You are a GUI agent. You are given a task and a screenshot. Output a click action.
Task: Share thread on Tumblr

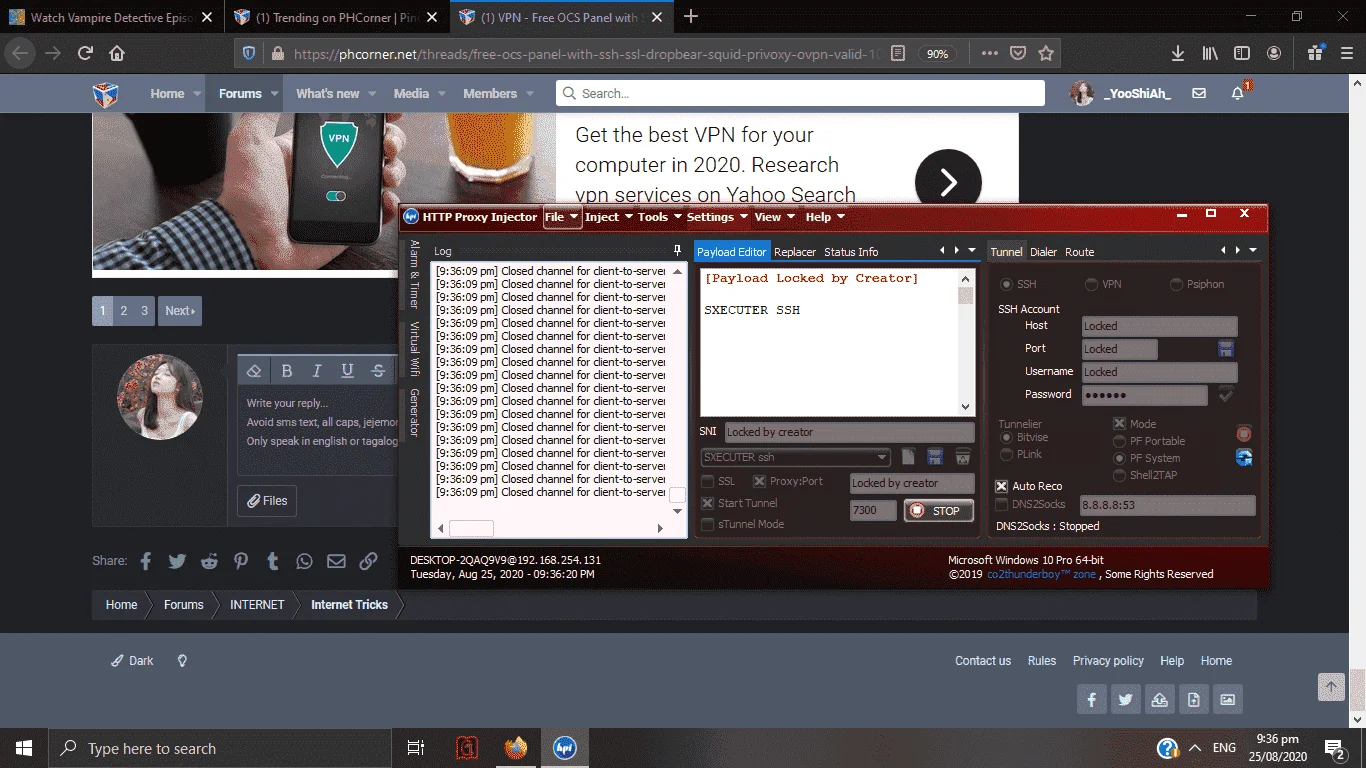coord(272,561)
